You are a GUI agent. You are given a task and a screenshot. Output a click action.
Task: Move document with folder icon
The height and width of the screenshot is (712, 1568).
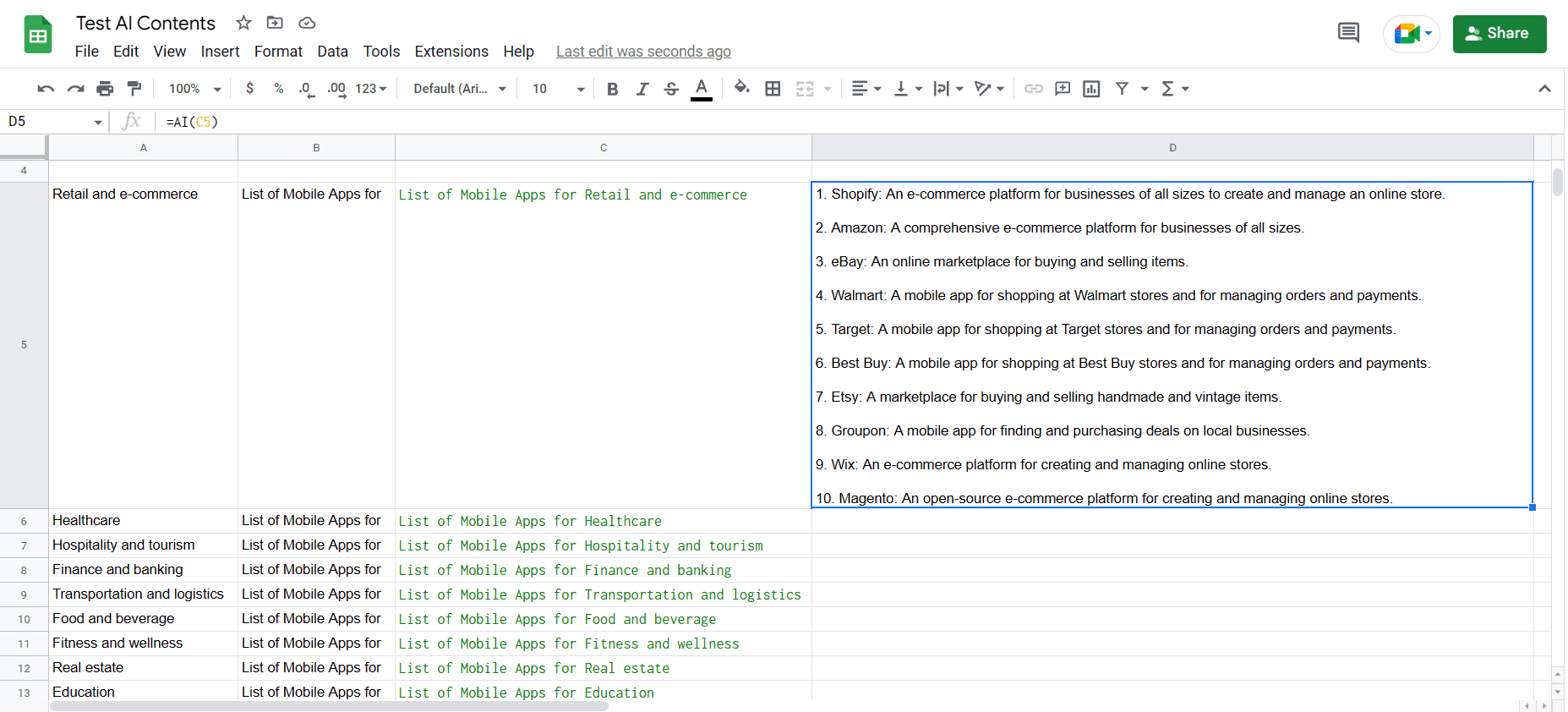[275, 23]
